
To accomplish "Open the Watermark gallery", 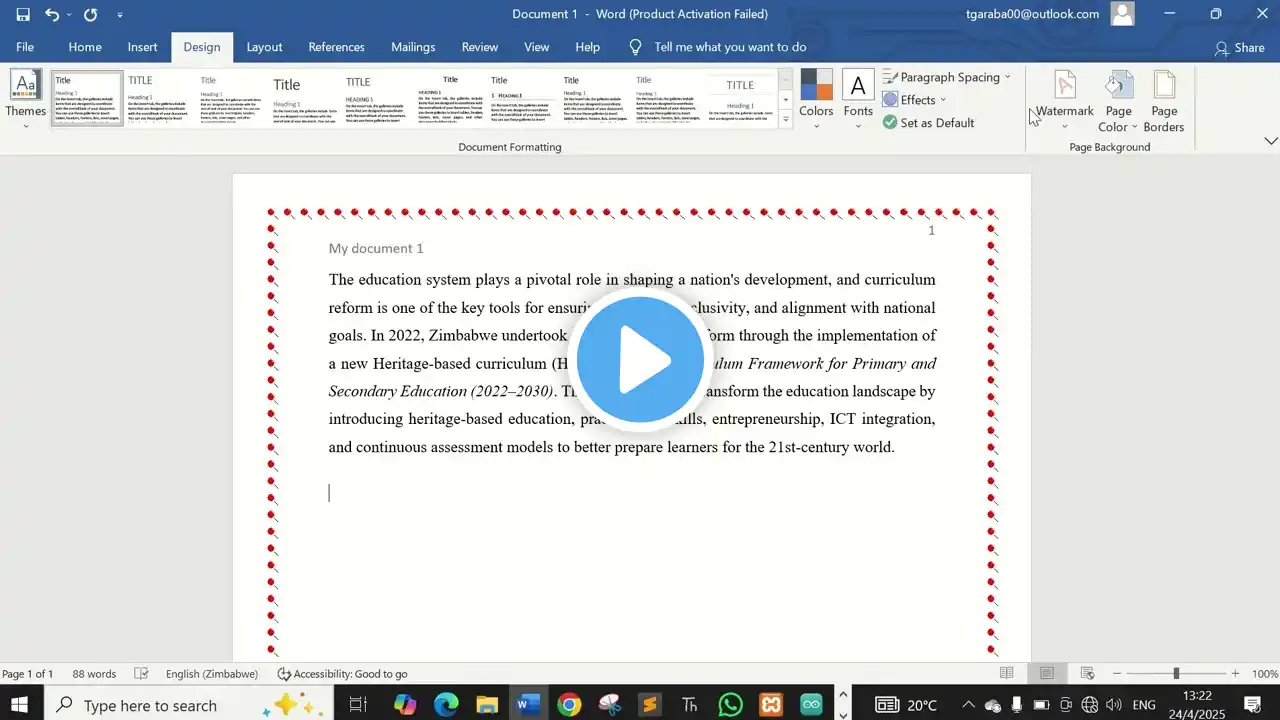I will (x=1064, y=99).
